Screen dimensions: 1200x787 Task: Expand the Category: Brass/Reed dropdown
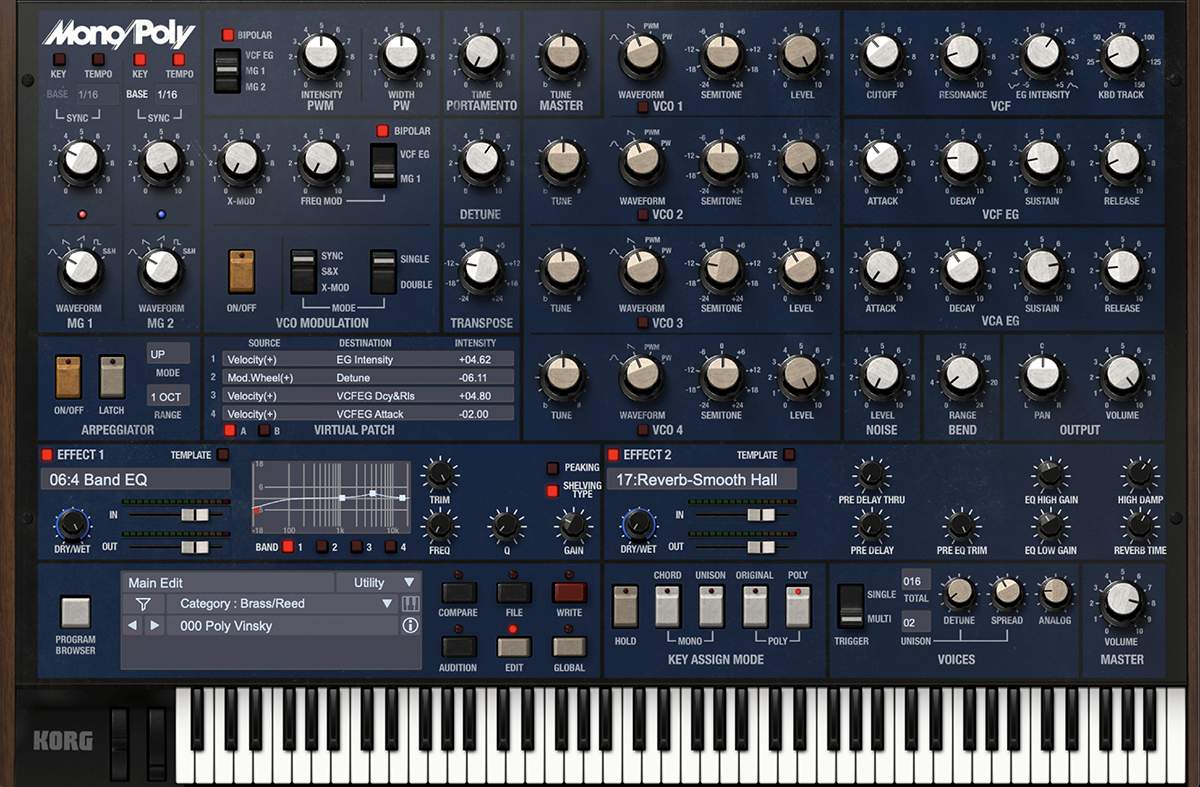285,604
